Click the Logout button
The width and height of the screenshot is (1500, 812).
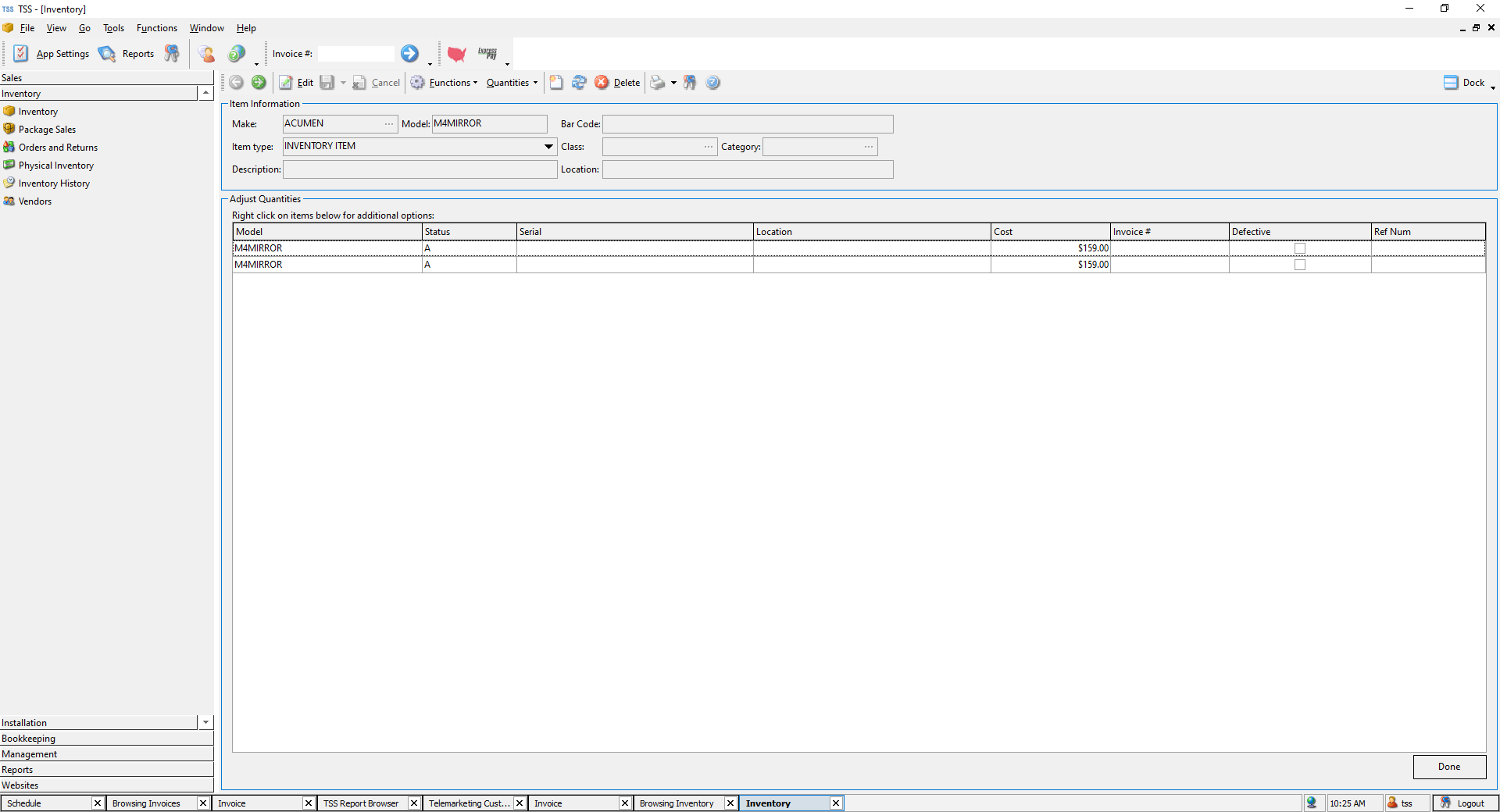point(1465,803)
